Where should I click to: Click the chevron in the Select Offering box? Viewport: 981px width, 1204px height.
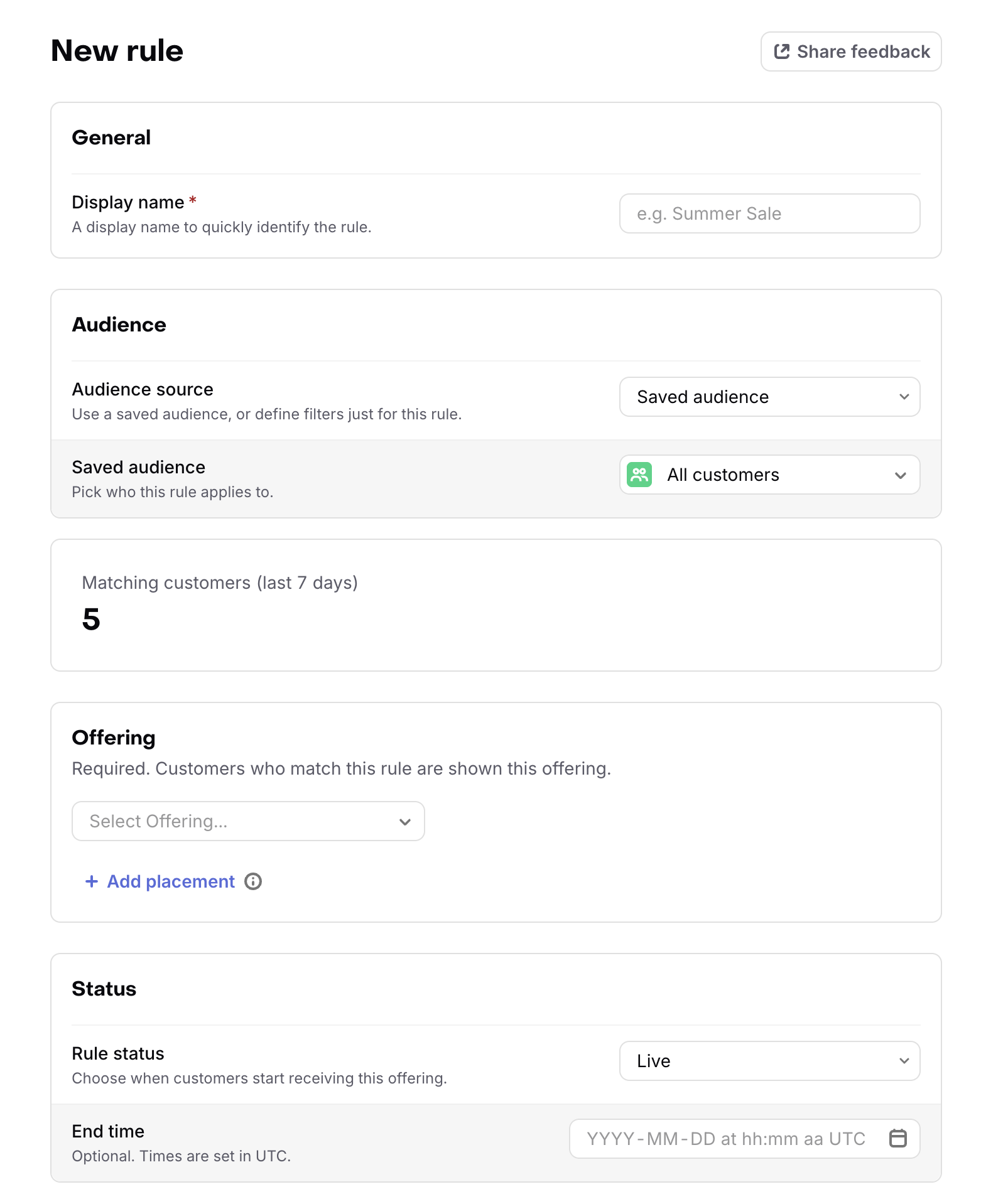point(405,821)
